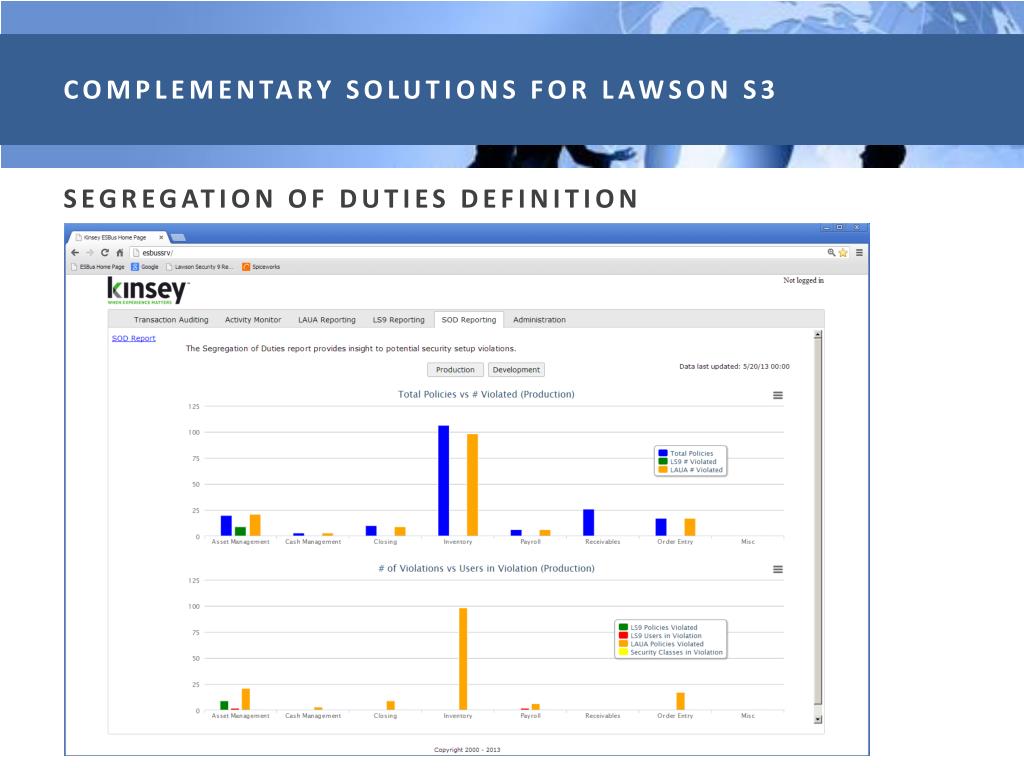Open # of Violations chart context menu icon
Screen dimensions: 1024x768
click(x=778, y=569)
